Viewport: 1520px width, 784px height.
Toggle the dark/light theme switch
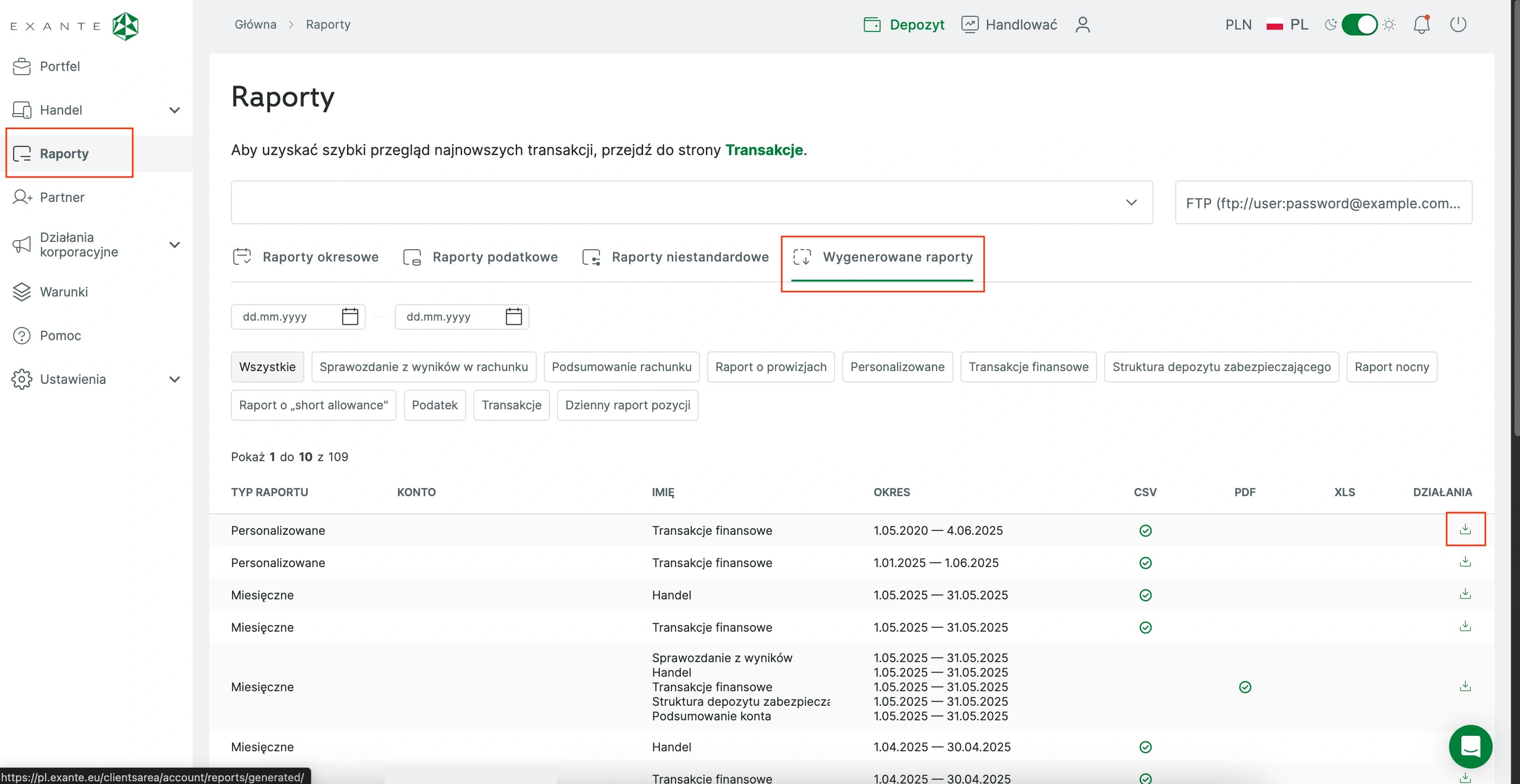tap(1359, 25)
